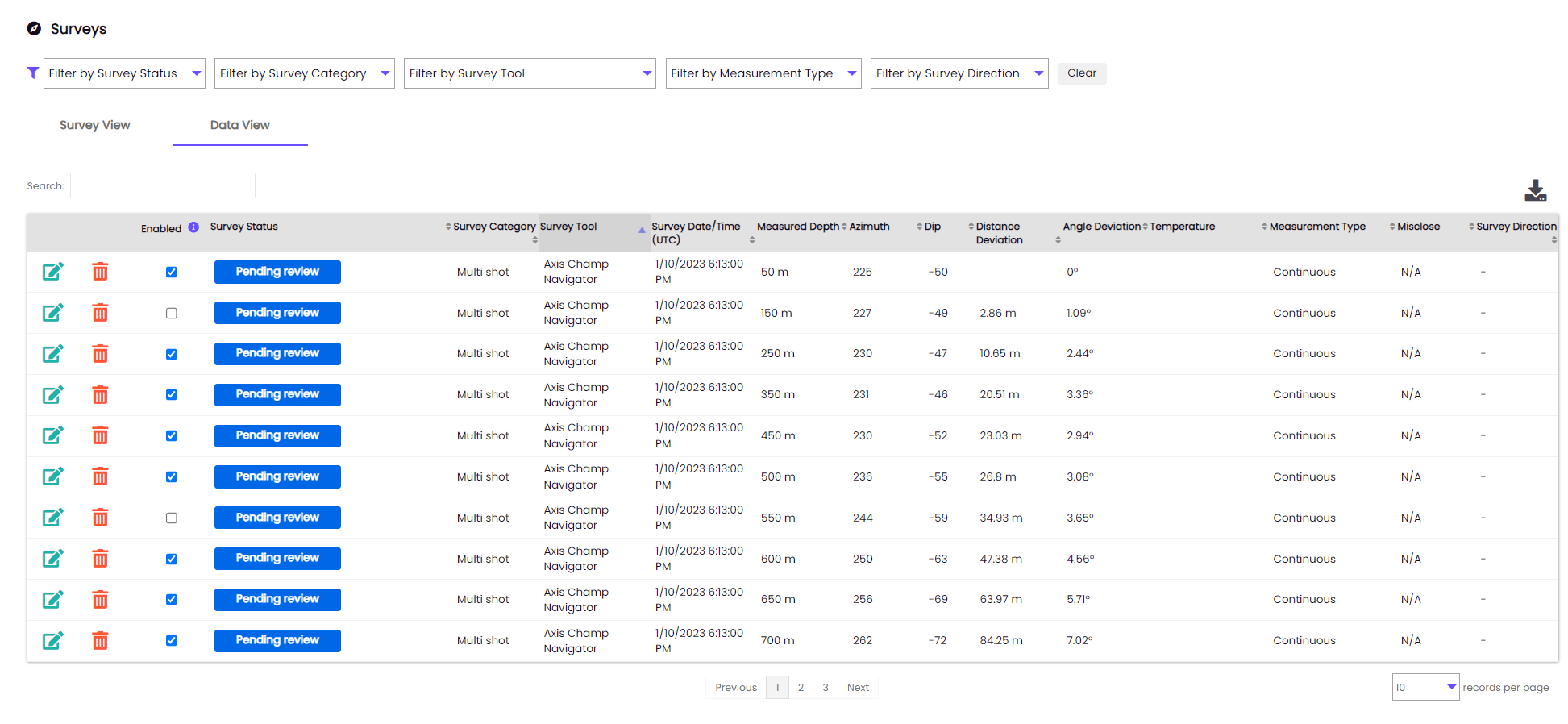Uncheck Enabled for the 250 m row
Screen dimensions: 1568x724
tap(172, 354)
